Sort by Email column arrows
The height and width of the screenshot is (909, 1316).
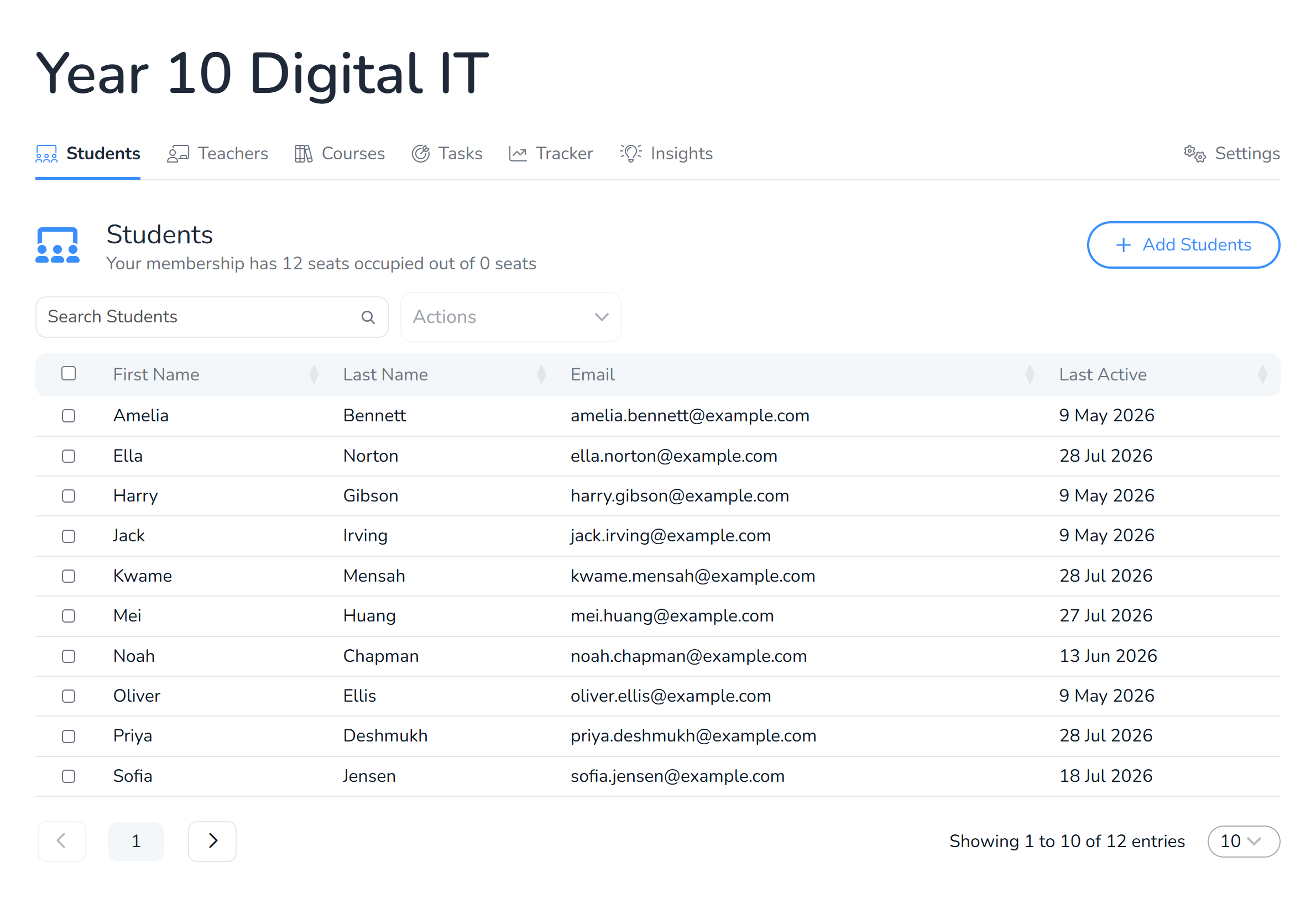coord(1030,375)
